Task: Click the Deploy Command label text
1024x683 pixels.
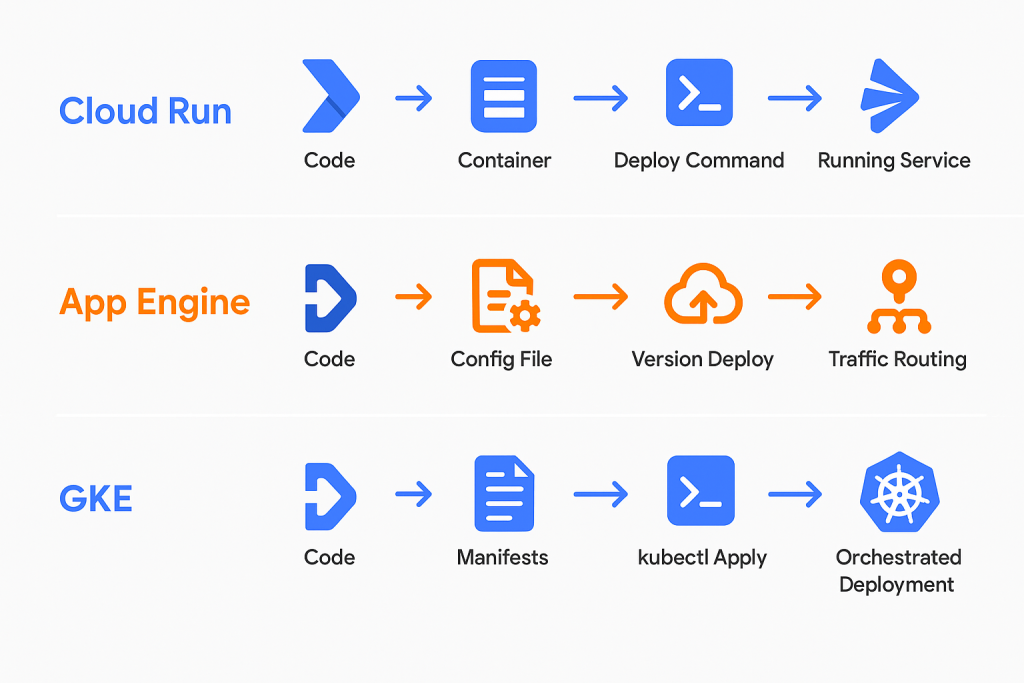Action: point(699,160)
